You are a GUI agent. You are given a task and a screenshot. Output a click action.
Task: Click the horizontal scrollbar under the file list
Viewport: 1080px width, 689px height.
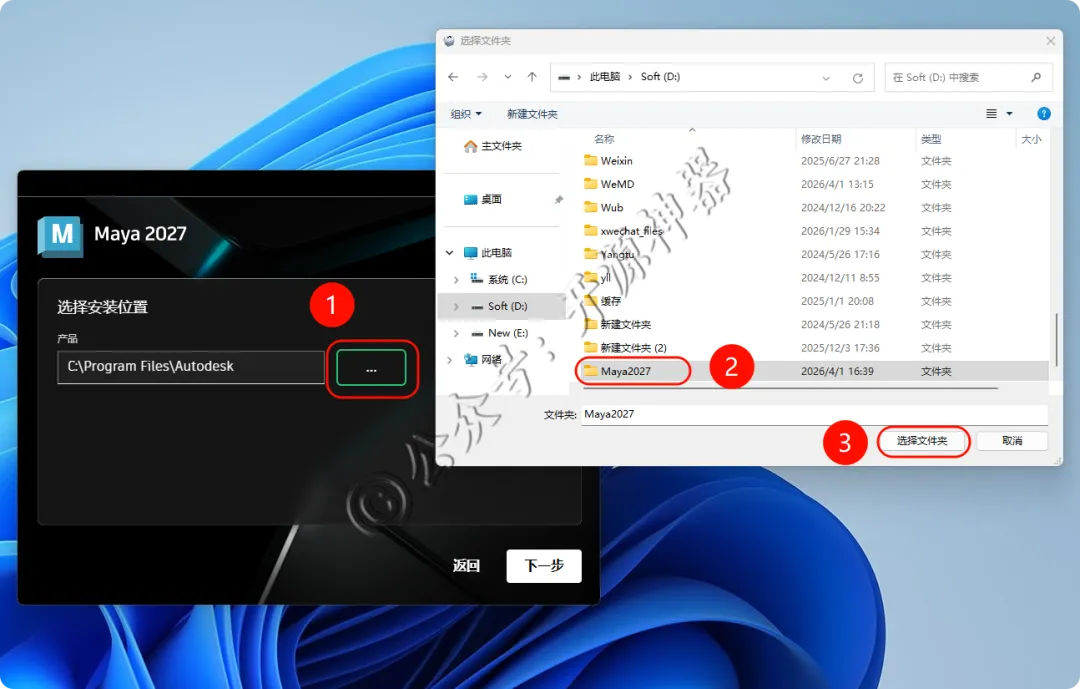[x=790, y=389]
